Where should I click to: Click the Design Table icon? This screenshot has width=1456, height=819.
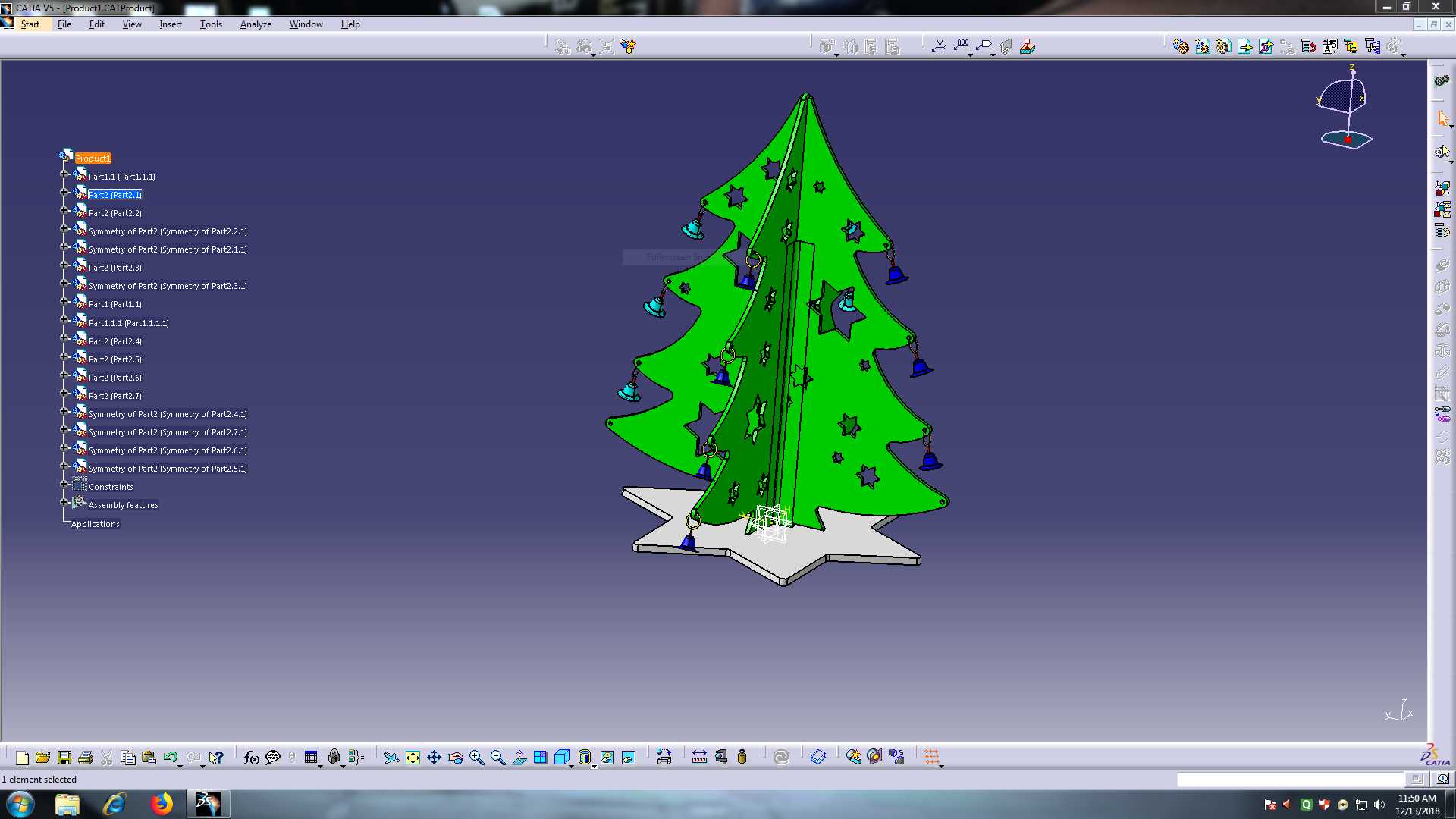pos(311,757)
